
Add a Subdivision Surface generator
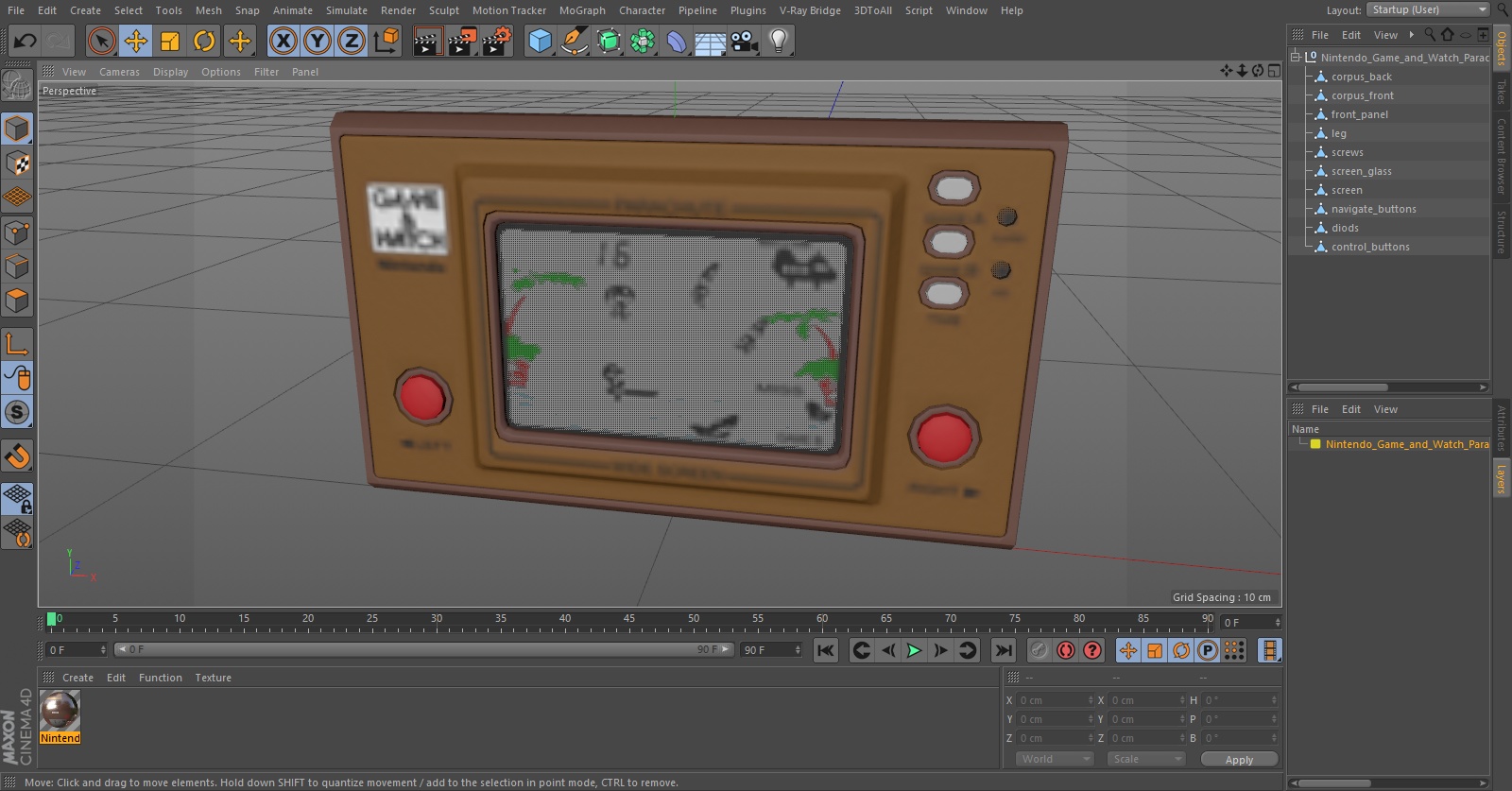[x=609, y=41]
